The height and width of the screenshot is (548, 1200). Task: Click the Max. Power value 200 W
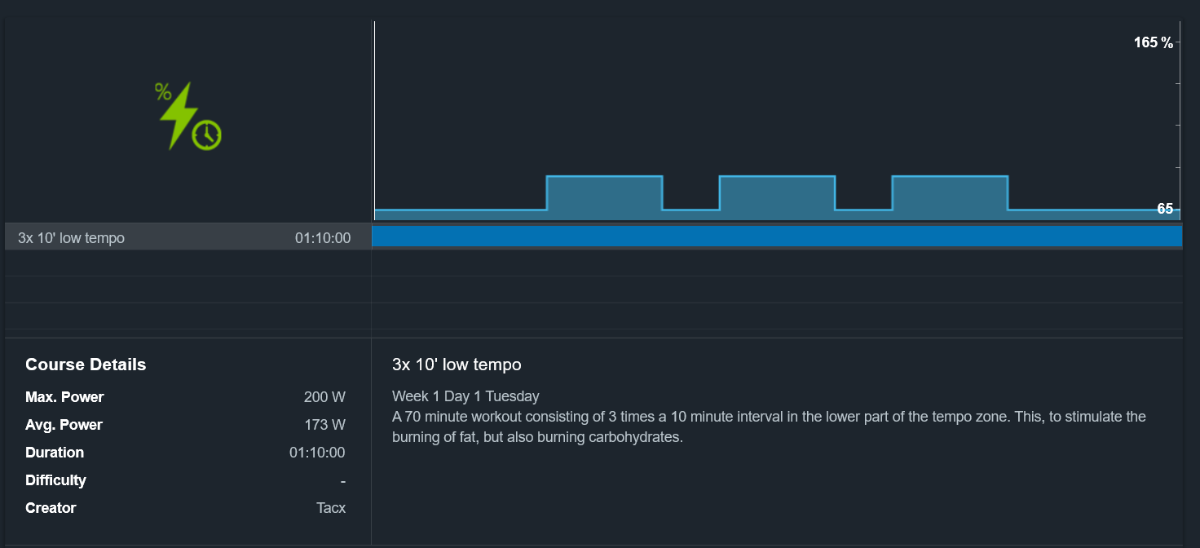[x=325, y=398]
